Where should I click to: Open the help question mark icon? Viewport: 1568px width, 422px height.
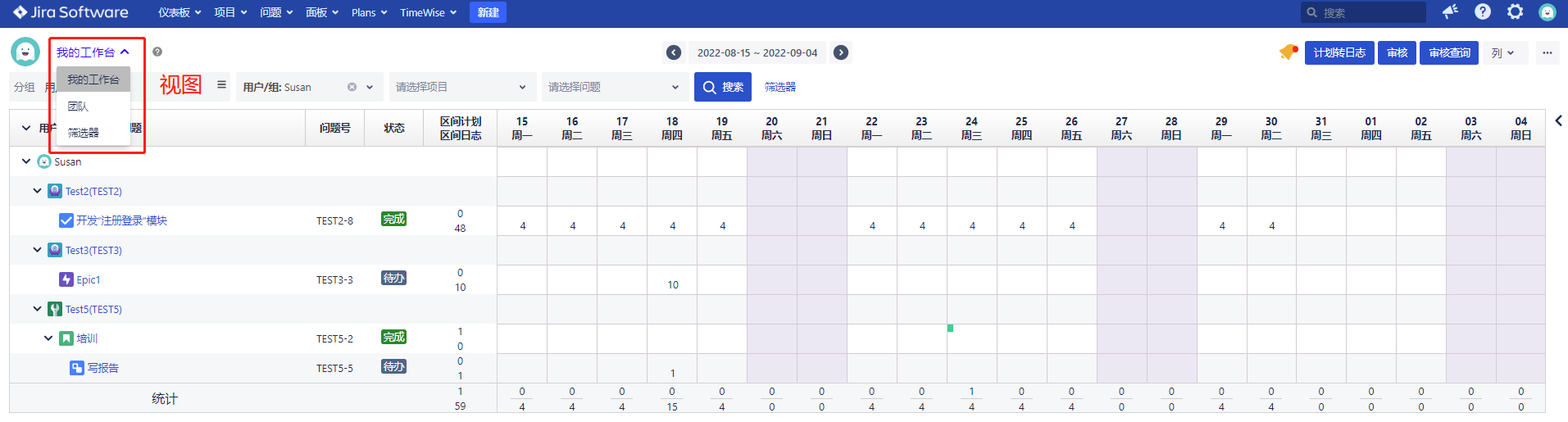point(1483,11)
